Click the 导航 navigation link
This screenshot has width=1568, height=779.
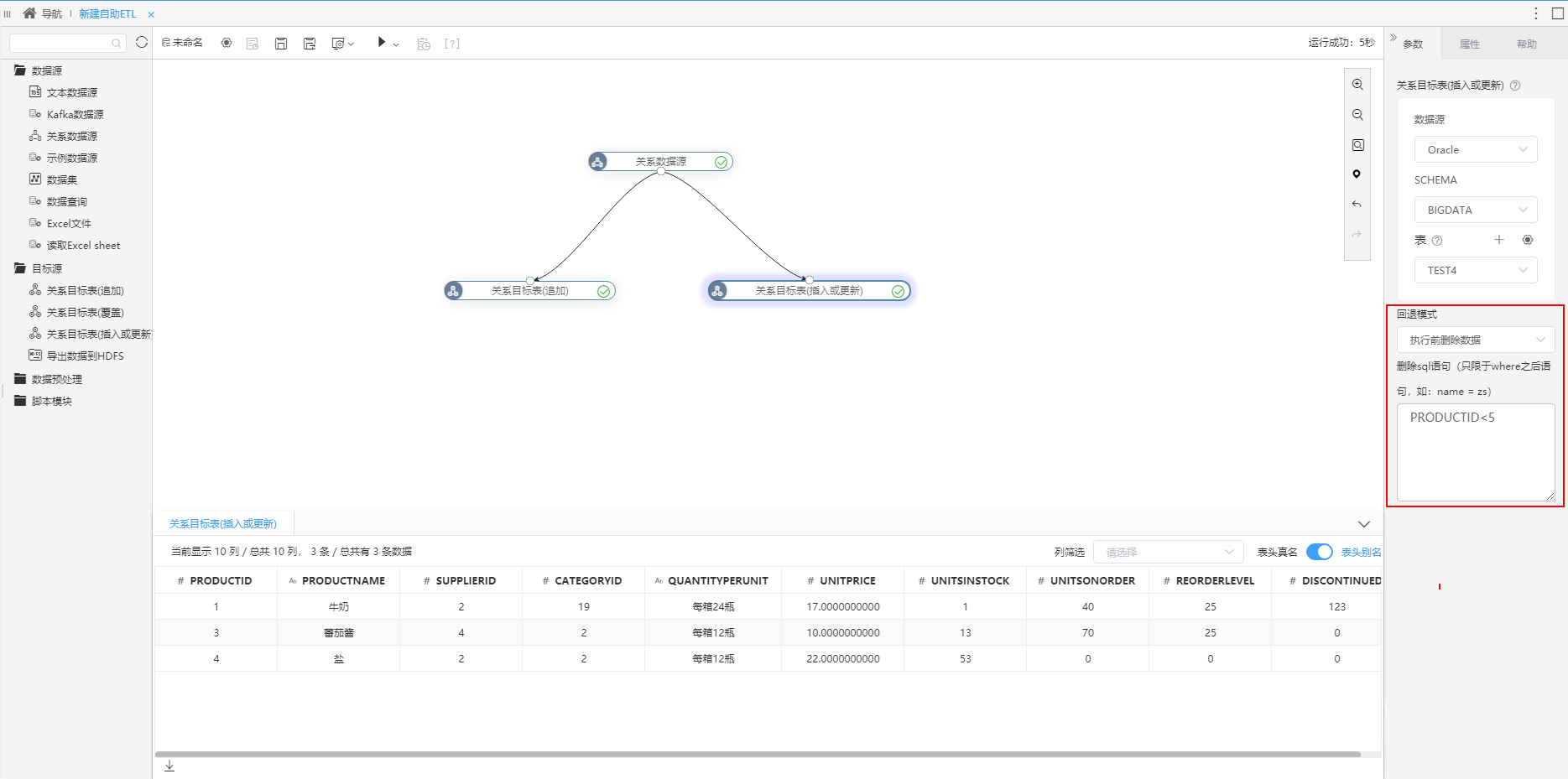click(x=52, y=14)
